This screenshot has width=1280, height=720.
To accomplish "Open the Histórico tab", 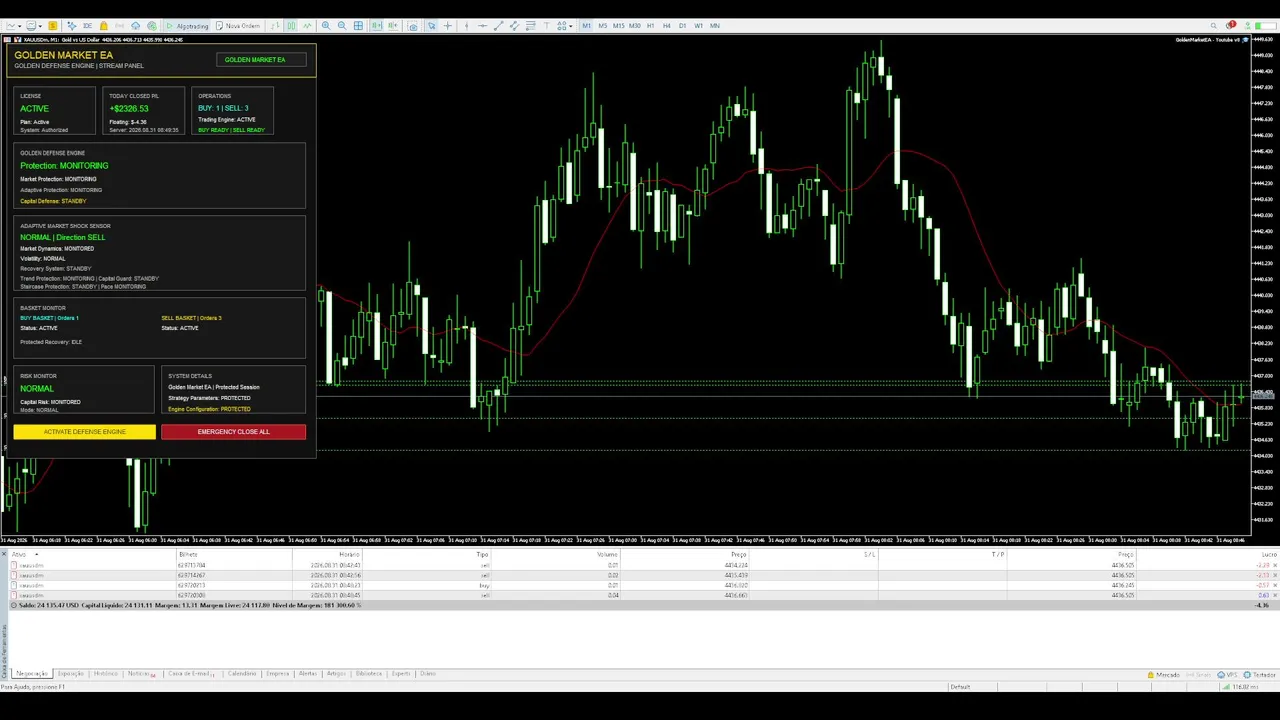I will (106, 674).
